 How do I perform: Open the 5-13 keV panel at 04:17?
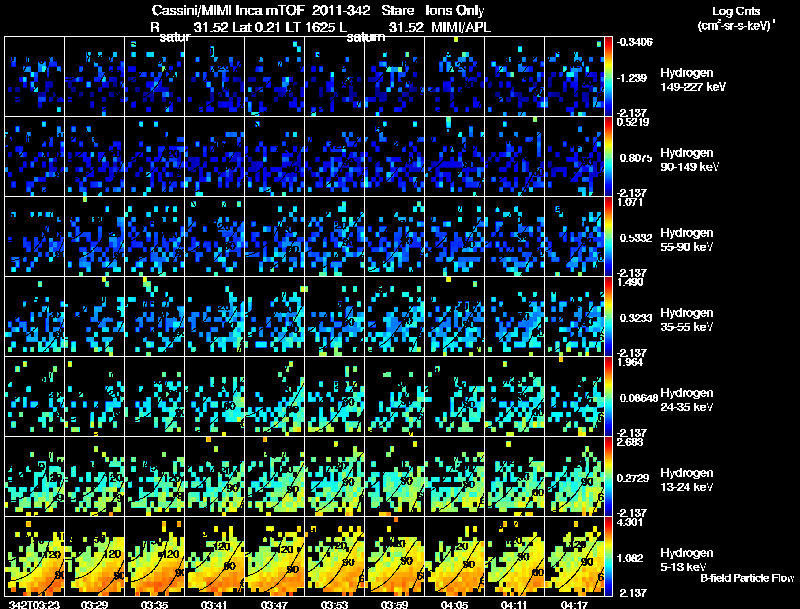pos(574,556)
